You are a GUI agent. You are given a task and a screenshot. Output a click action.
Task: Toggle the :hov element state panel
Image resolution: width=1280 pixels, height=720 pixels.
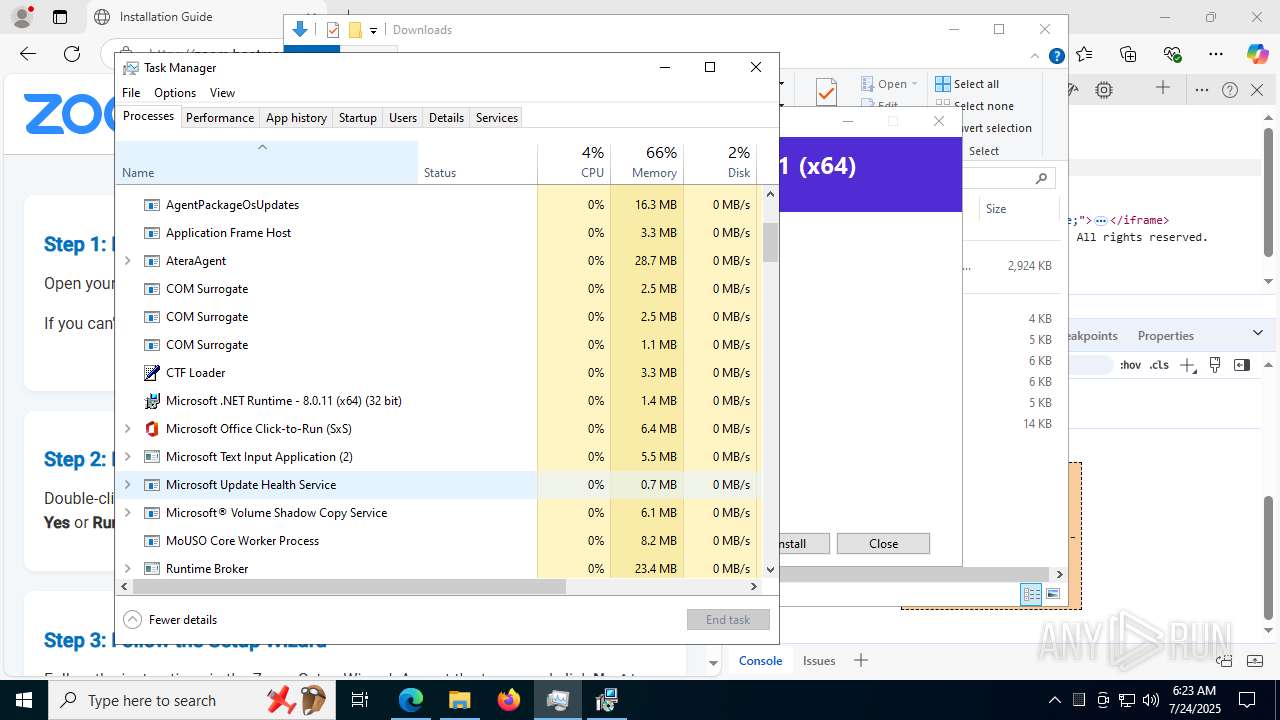tap(1130, 365)
